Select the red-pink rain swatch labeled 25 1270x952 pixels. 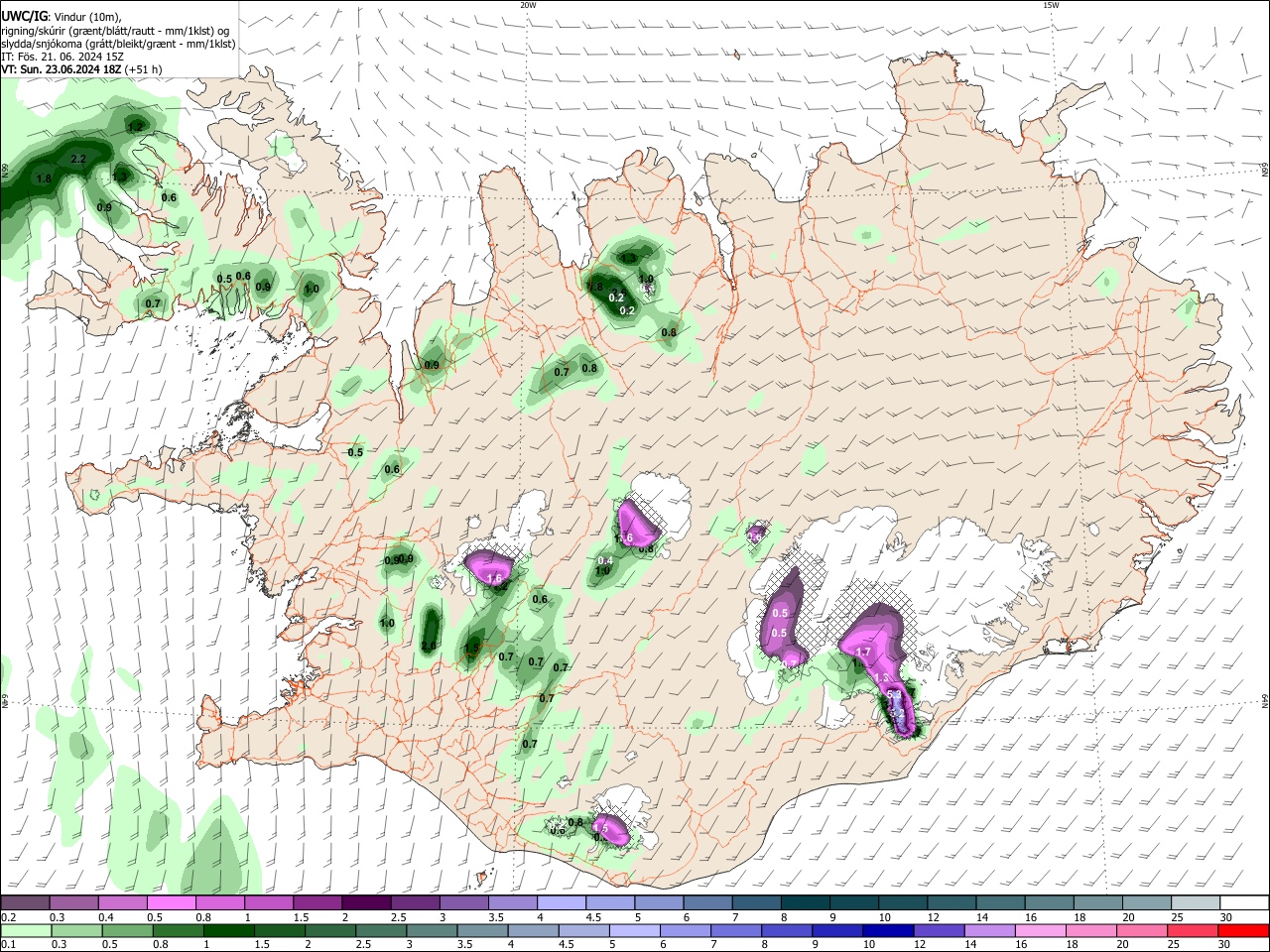(x=1193, y=930)
